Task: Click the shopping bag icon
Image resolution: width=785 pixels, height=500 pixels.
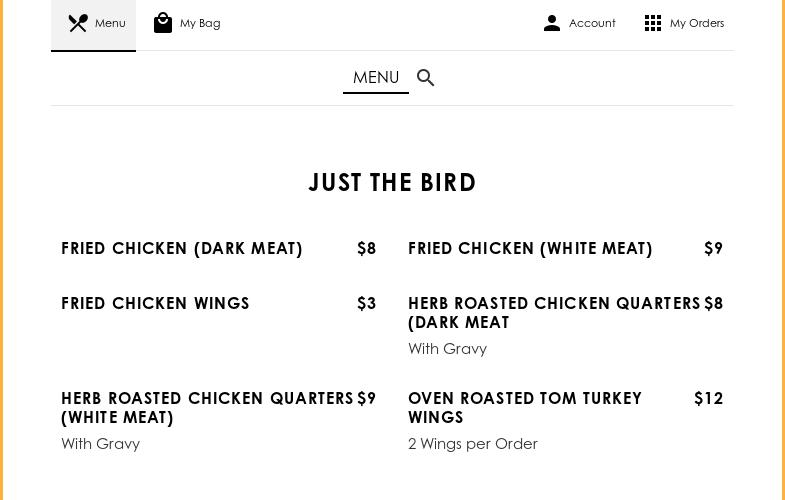Action: click(163, 23)
